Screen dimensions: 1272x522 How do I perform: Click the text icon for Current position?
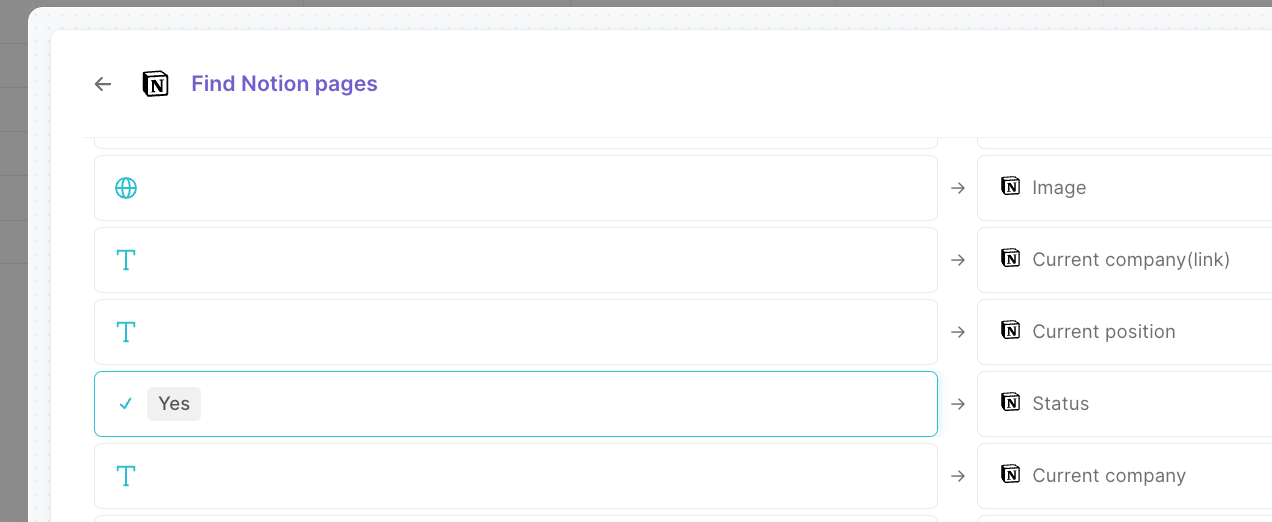pos(126,332)
